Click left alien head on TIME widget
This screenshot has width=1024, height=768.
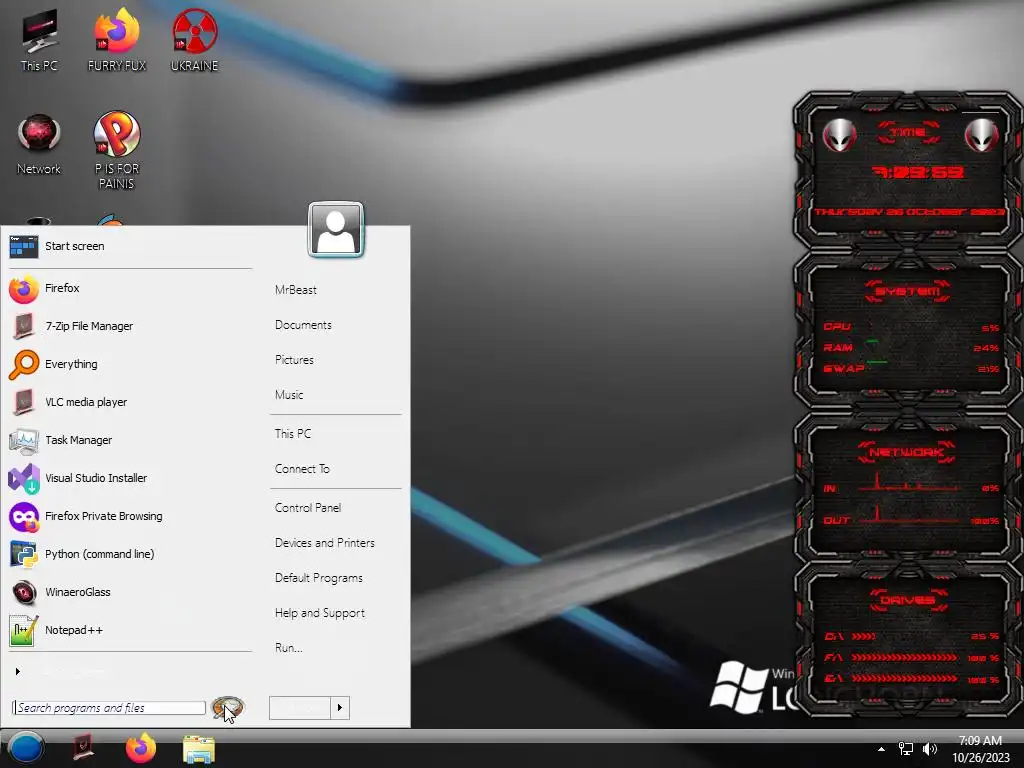[839, 135]
